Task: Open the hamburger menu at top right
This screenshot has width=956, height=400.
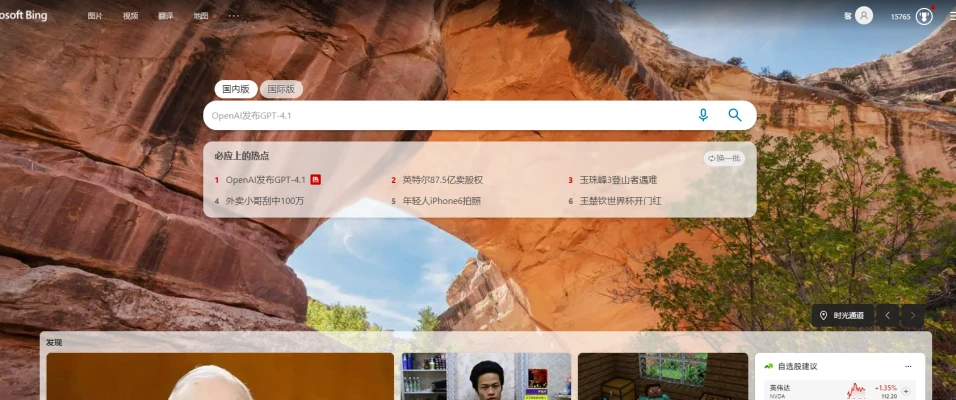Action: (952, 16)
